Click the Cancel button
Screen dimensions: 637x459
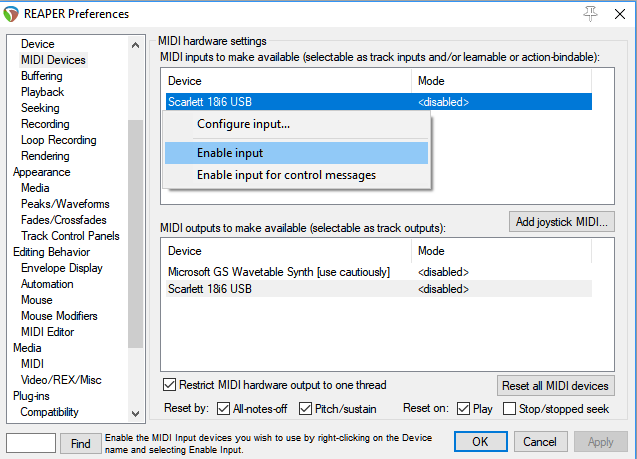tap(540, 442)
